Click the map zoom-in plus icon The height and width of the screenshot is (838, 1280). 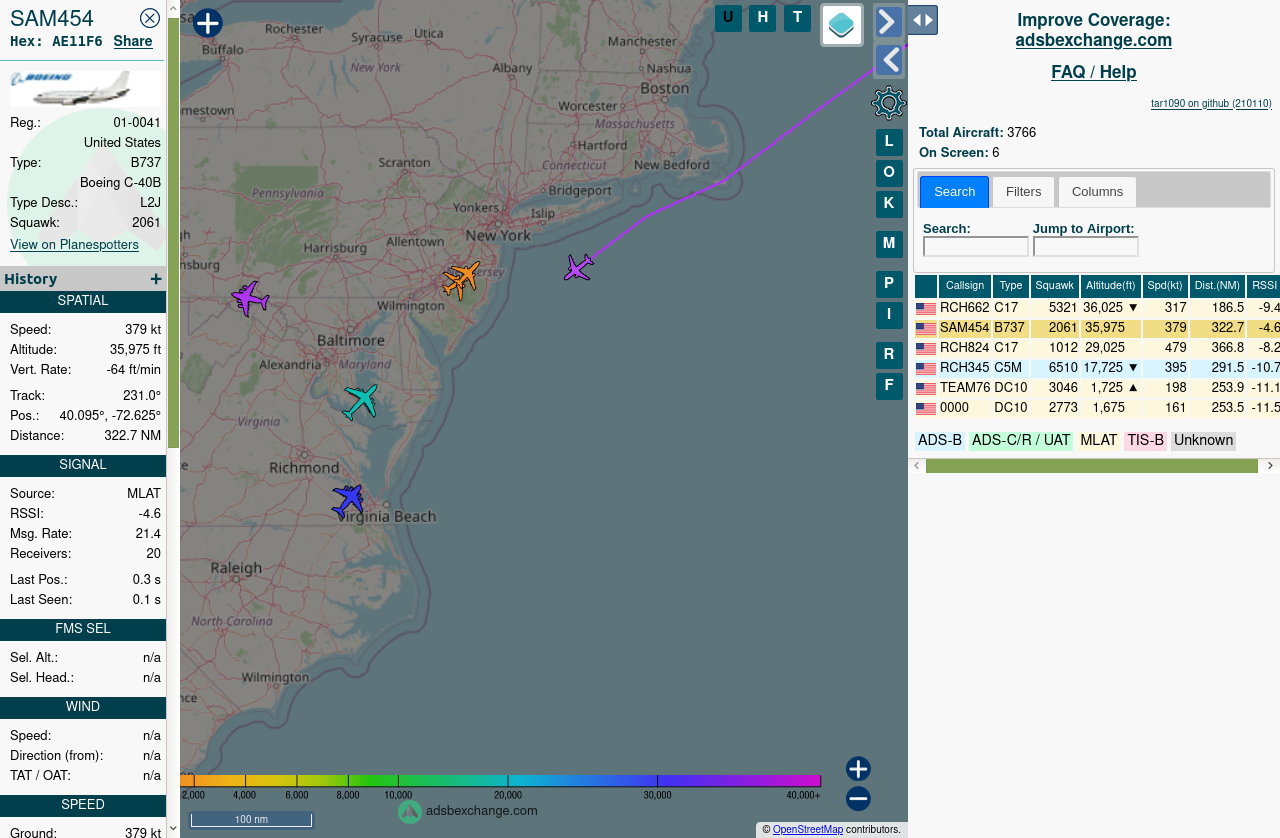coord(858,769)
